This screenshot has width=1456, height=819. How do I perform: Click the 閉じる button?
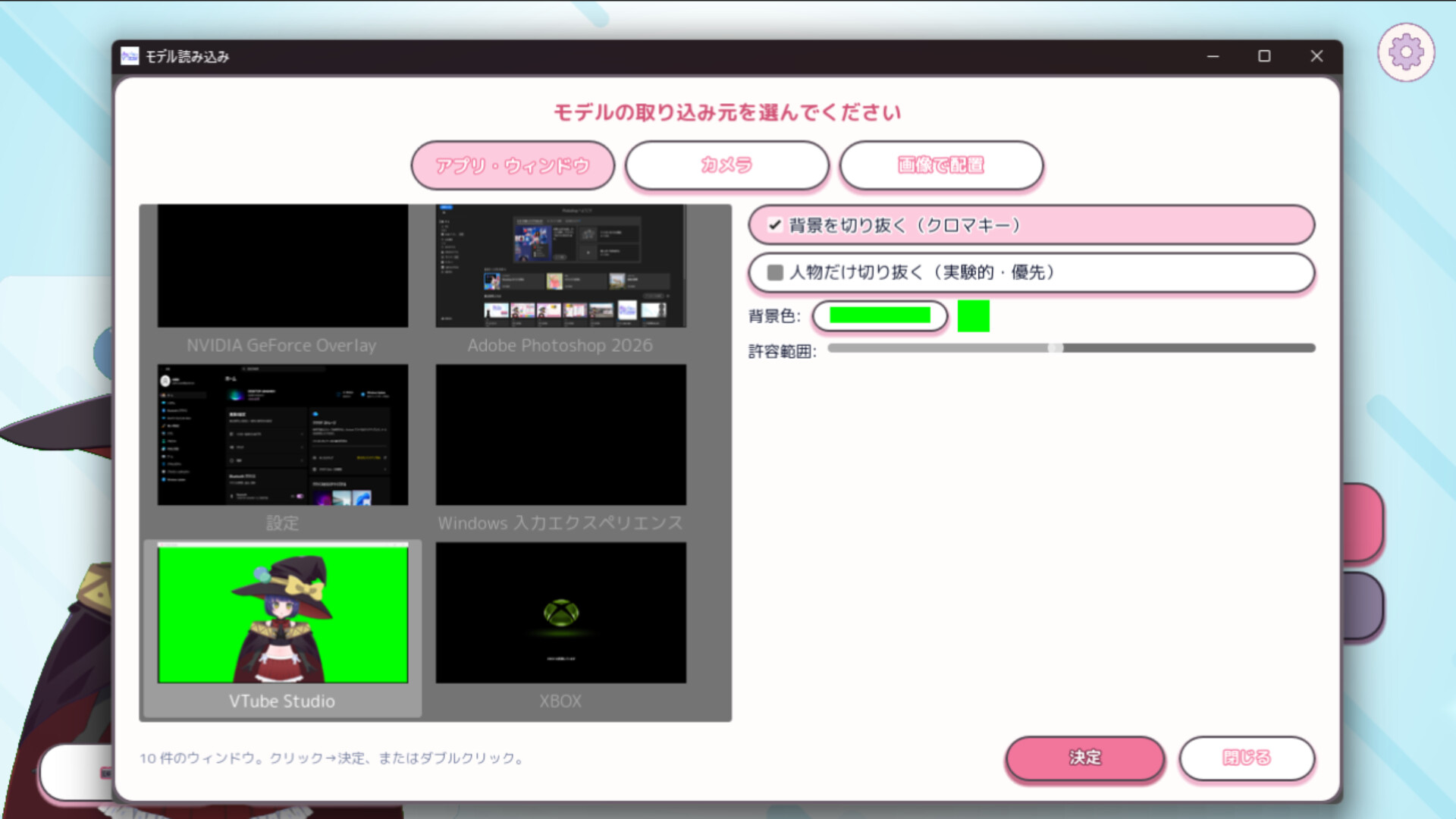click(x=1247, y=758)
